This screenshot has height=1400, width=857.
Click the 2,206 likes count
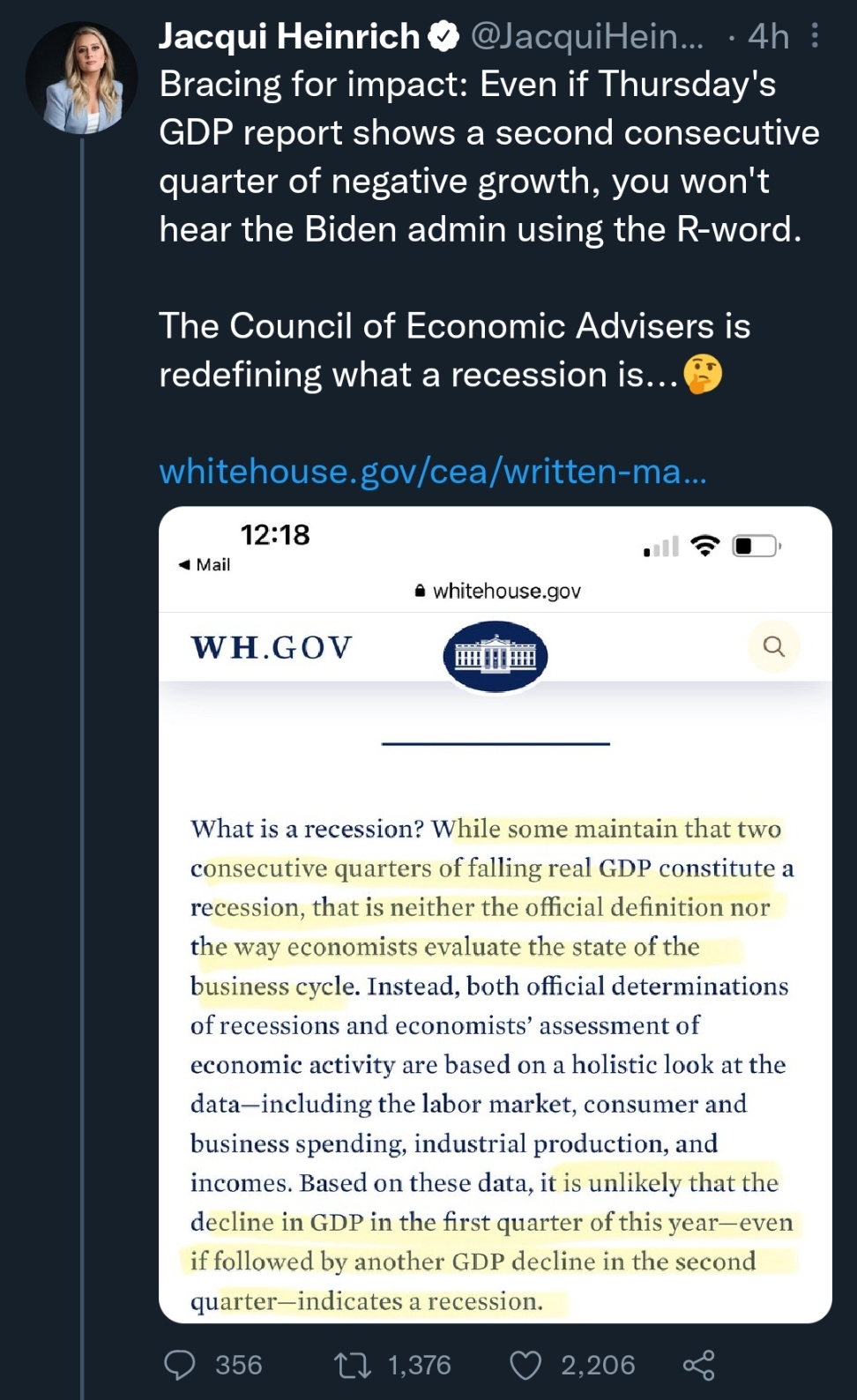598,1366
